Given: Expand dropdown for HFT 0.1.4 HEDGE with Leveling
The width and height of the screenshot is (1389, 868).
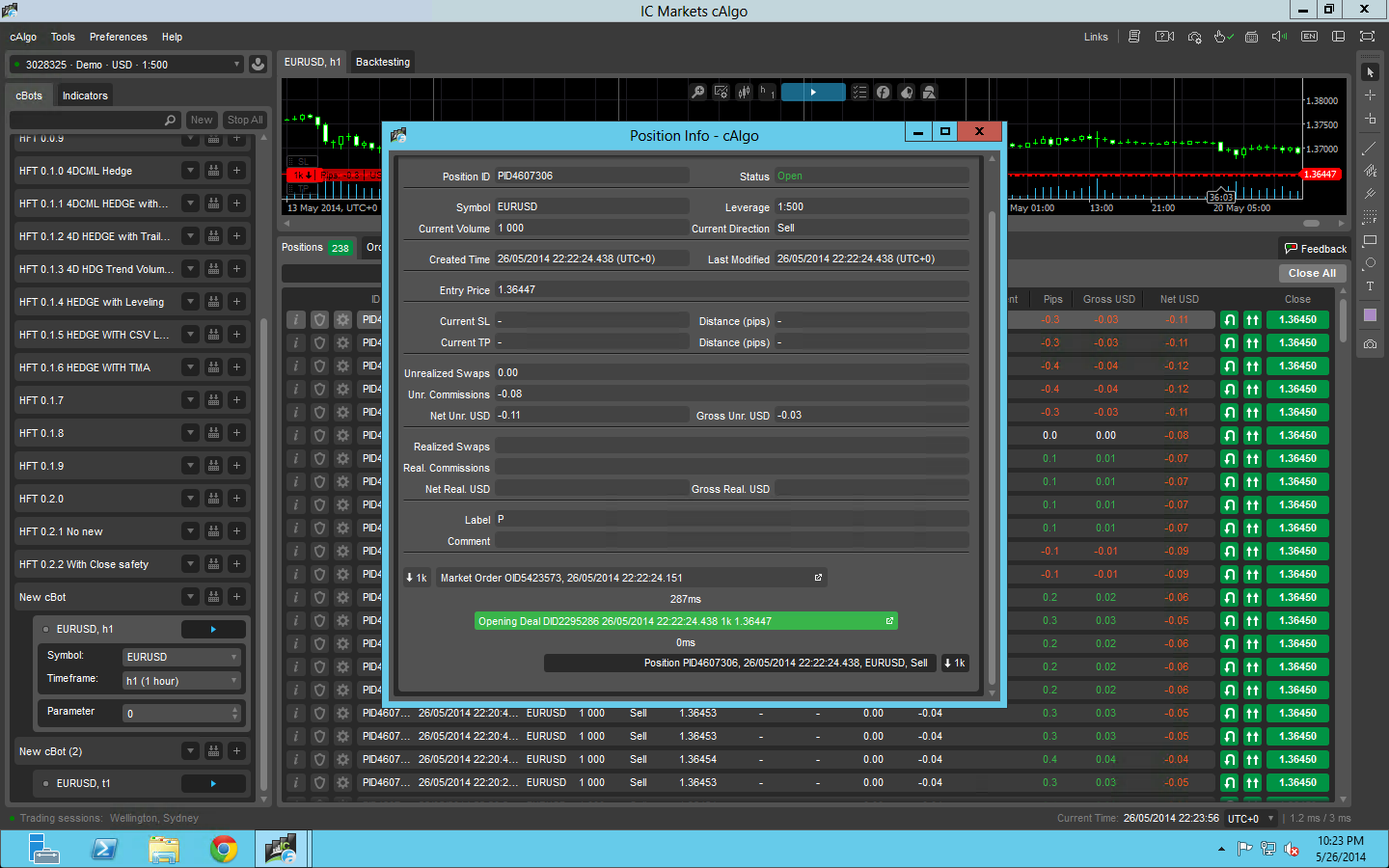Looking at the screenshot, I should tap(190, 302).
